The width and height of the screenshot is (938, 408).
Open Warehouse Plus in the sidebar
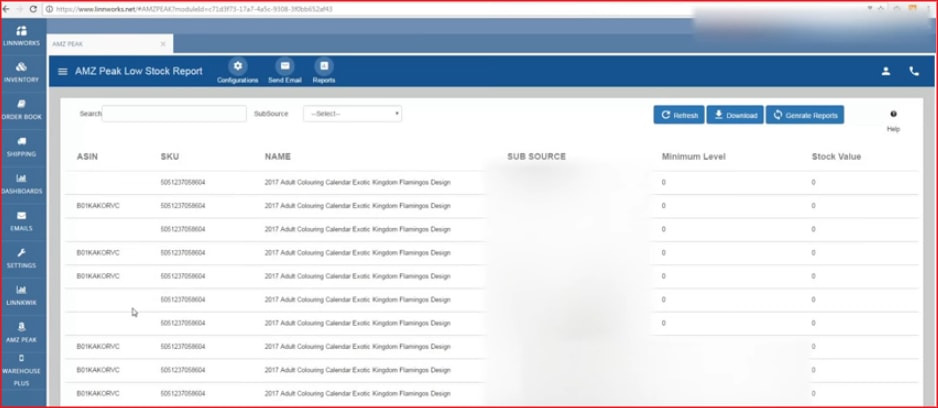click(22, 370)
